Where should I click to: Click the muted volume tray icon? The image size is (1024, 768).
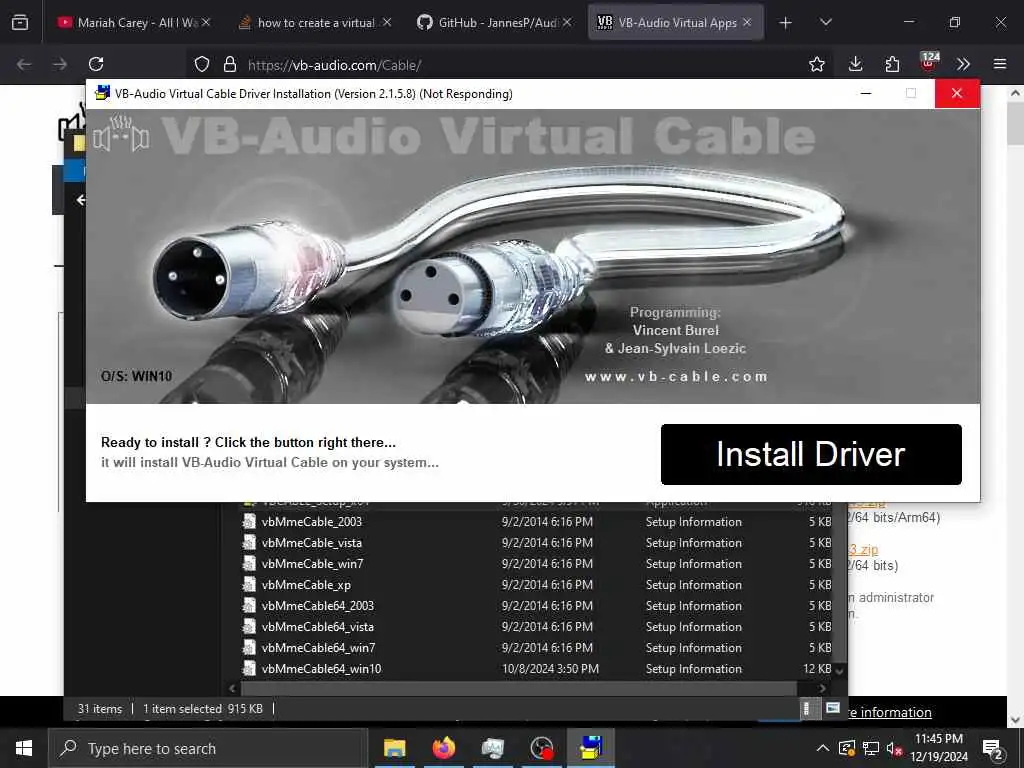pos(894,748)
